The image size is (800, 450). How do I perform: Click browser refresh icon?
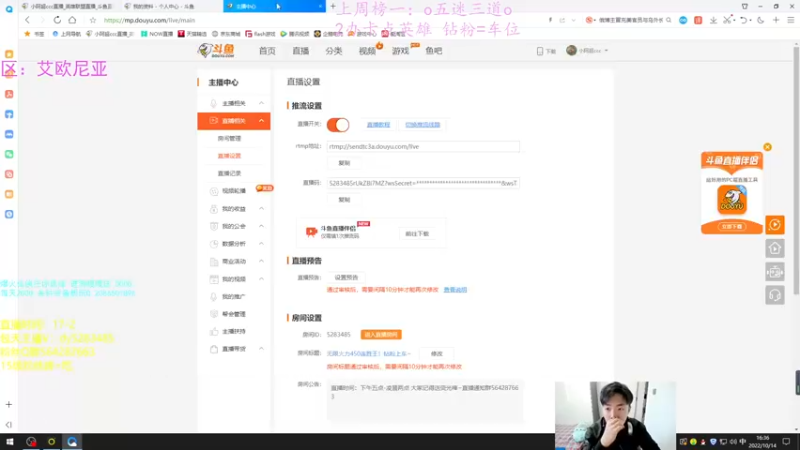57,20
